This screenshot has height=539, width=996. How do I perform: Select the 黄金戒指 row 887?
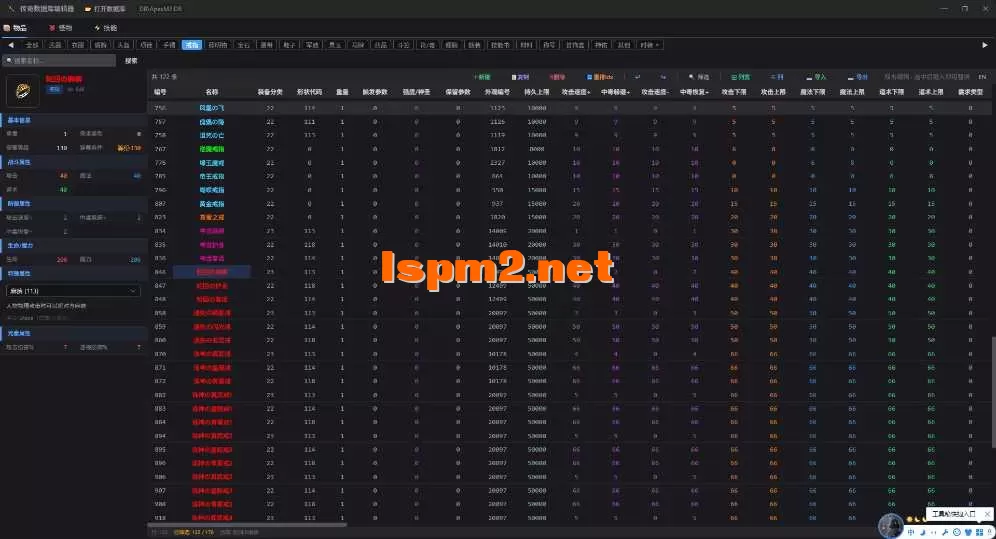click(570, 203)
